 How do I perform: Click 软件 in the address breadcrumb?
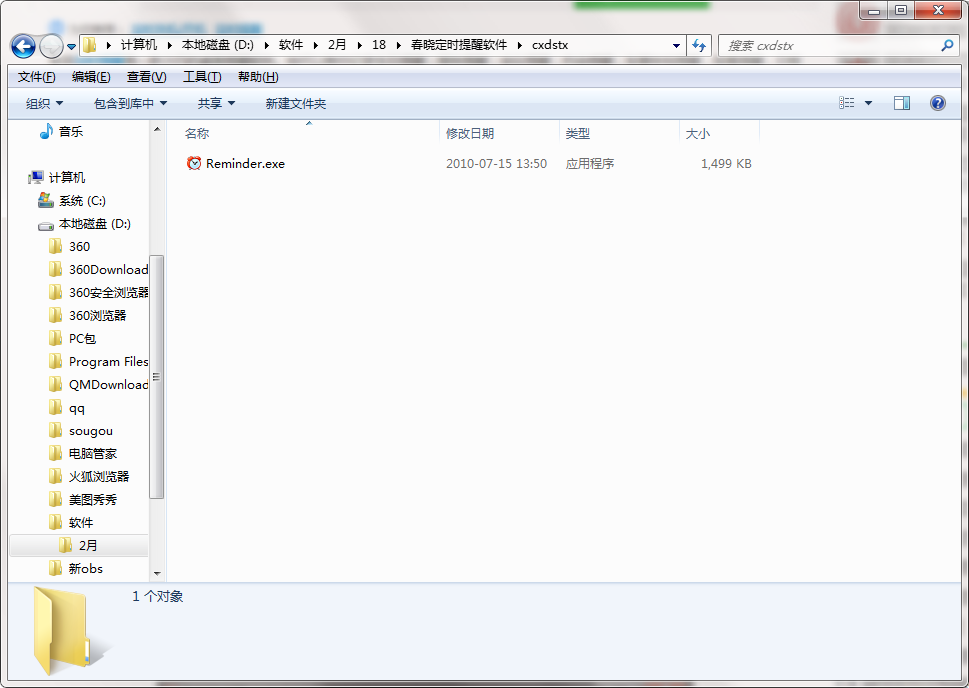click(x=290, y=45)
